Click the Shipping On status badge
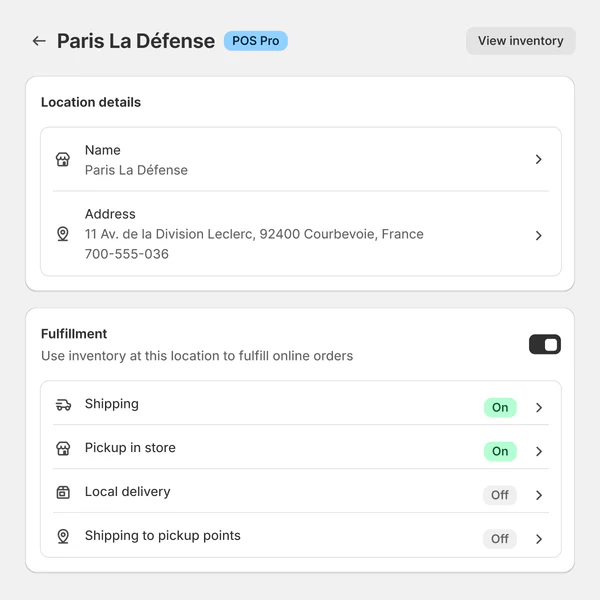This screenshot has height=600, width=600. click(x=500, y=407)
